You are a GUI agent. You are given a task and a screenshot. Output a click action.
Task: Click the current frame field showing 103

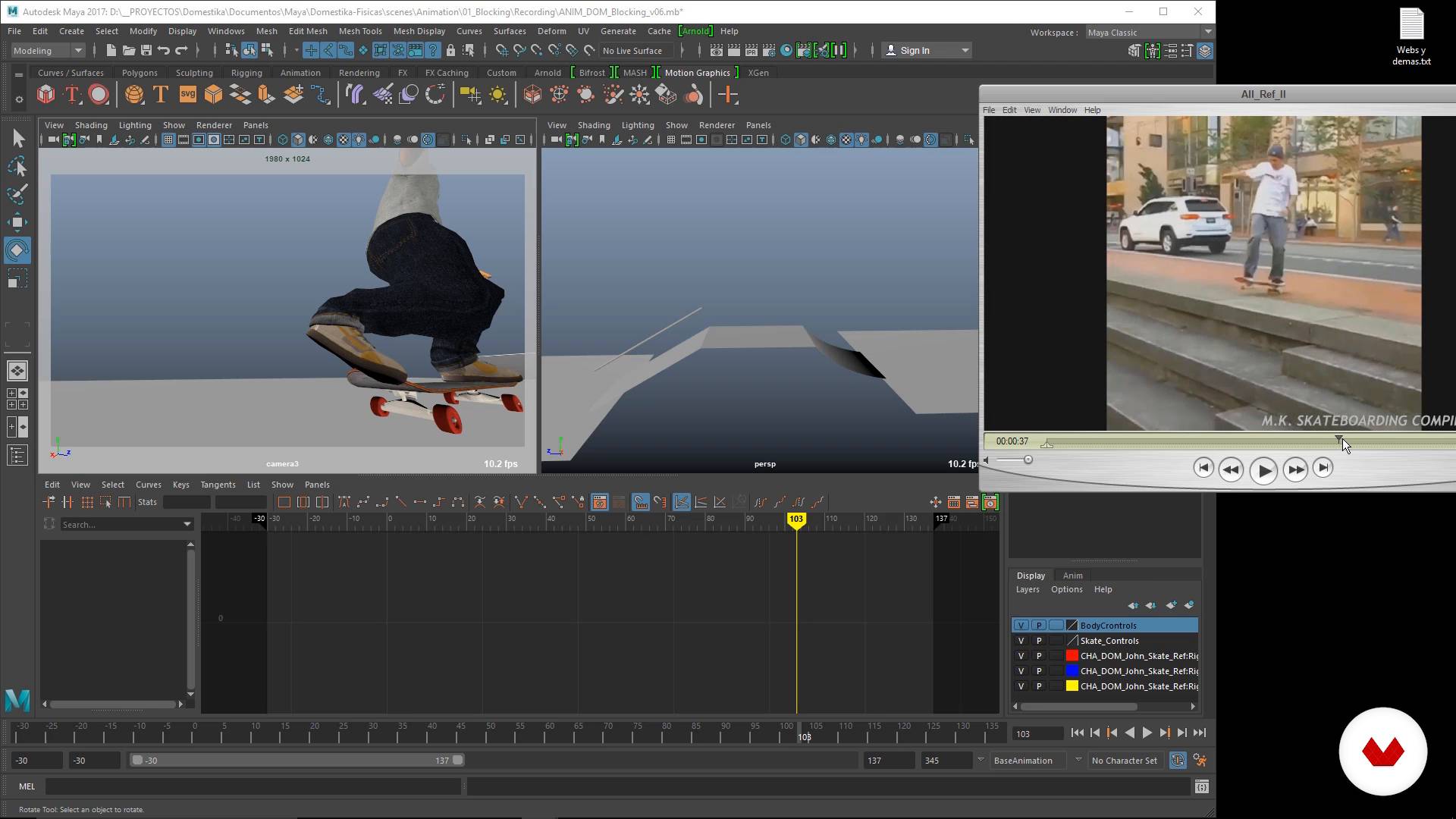(1037, 734)
